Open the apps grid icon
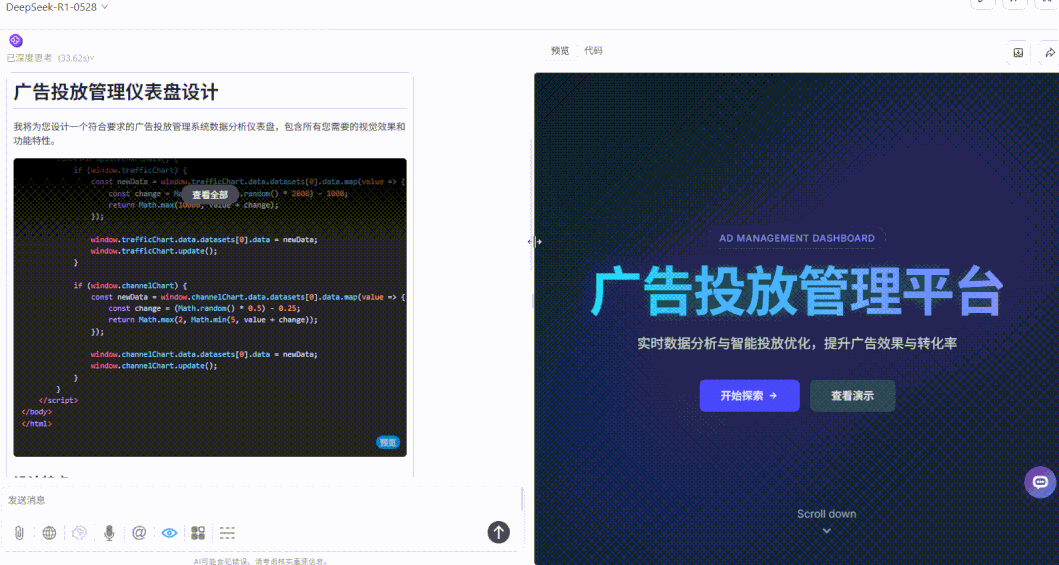 click(x=198, y=533)
